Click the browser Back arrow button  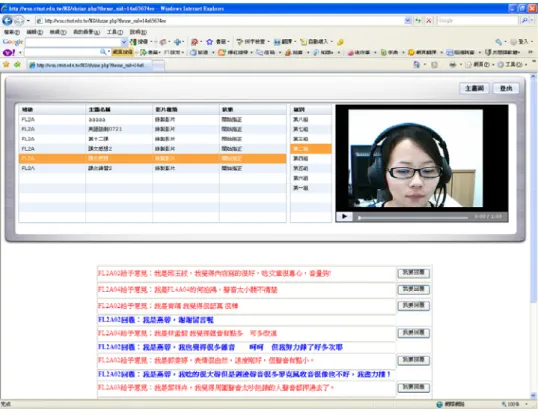[7, 21]
